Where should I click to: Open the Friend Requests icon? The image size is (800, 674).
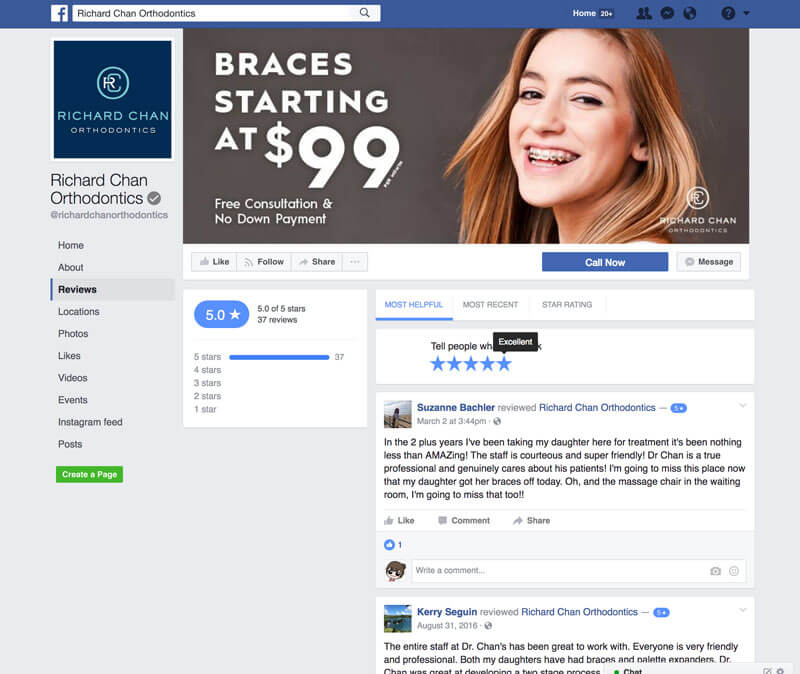tap(644, 14)
